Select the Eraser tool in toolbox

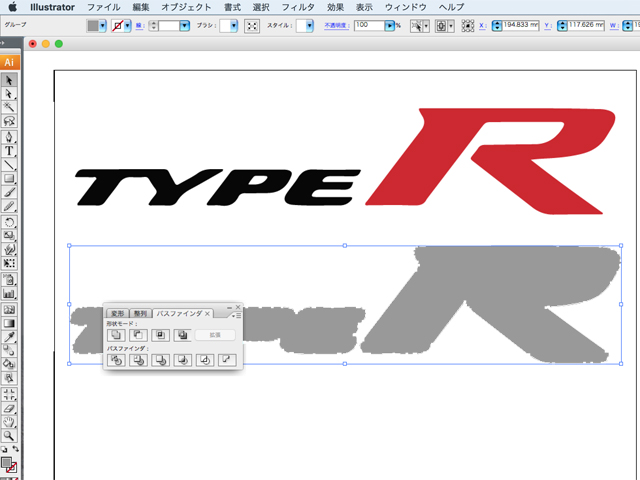(x=9, y=408)
